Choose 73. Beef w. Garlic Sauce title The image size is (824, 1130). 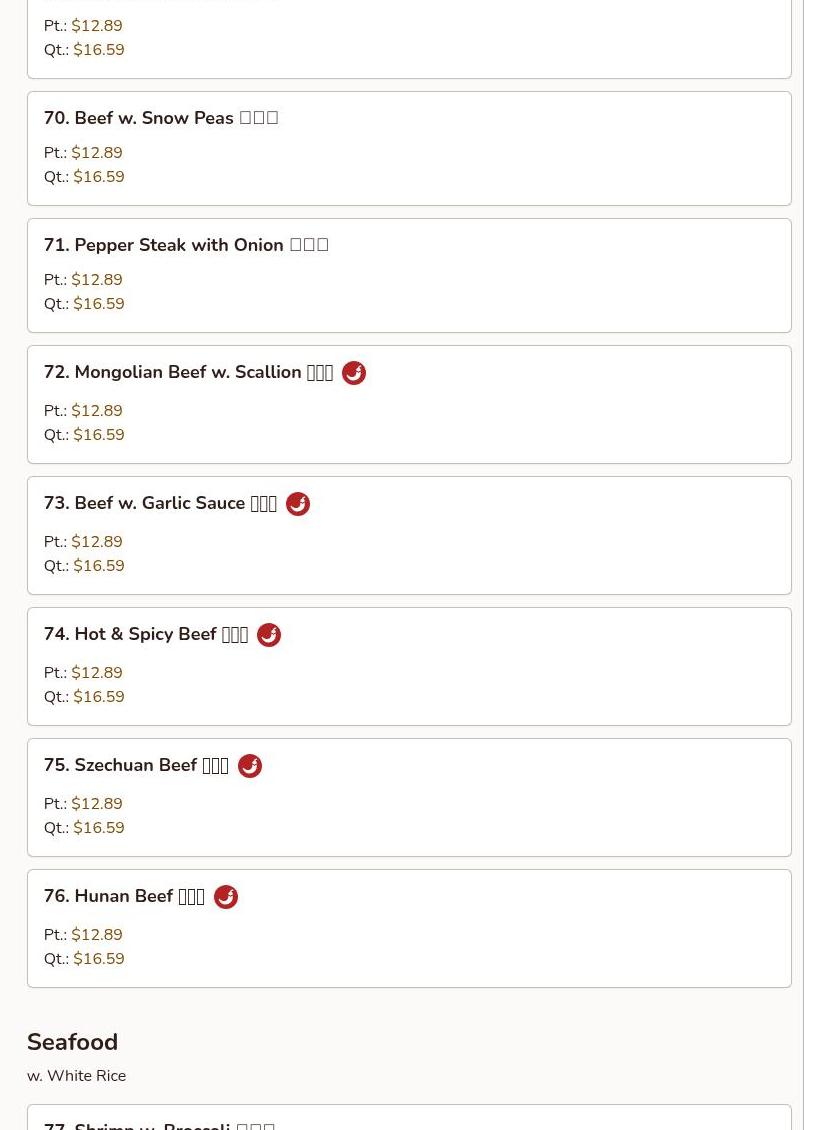(x=160, y=503)
